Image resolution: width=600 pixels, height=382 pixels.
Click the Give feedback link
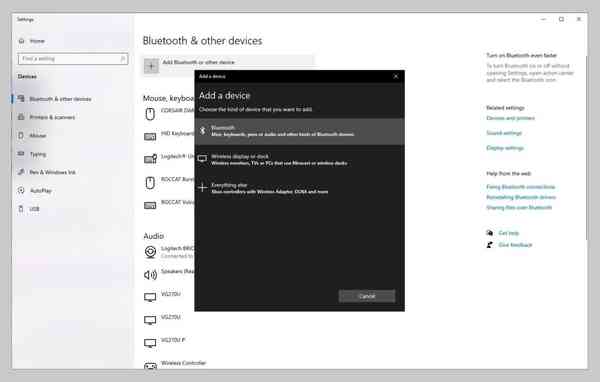click(515, 245)
